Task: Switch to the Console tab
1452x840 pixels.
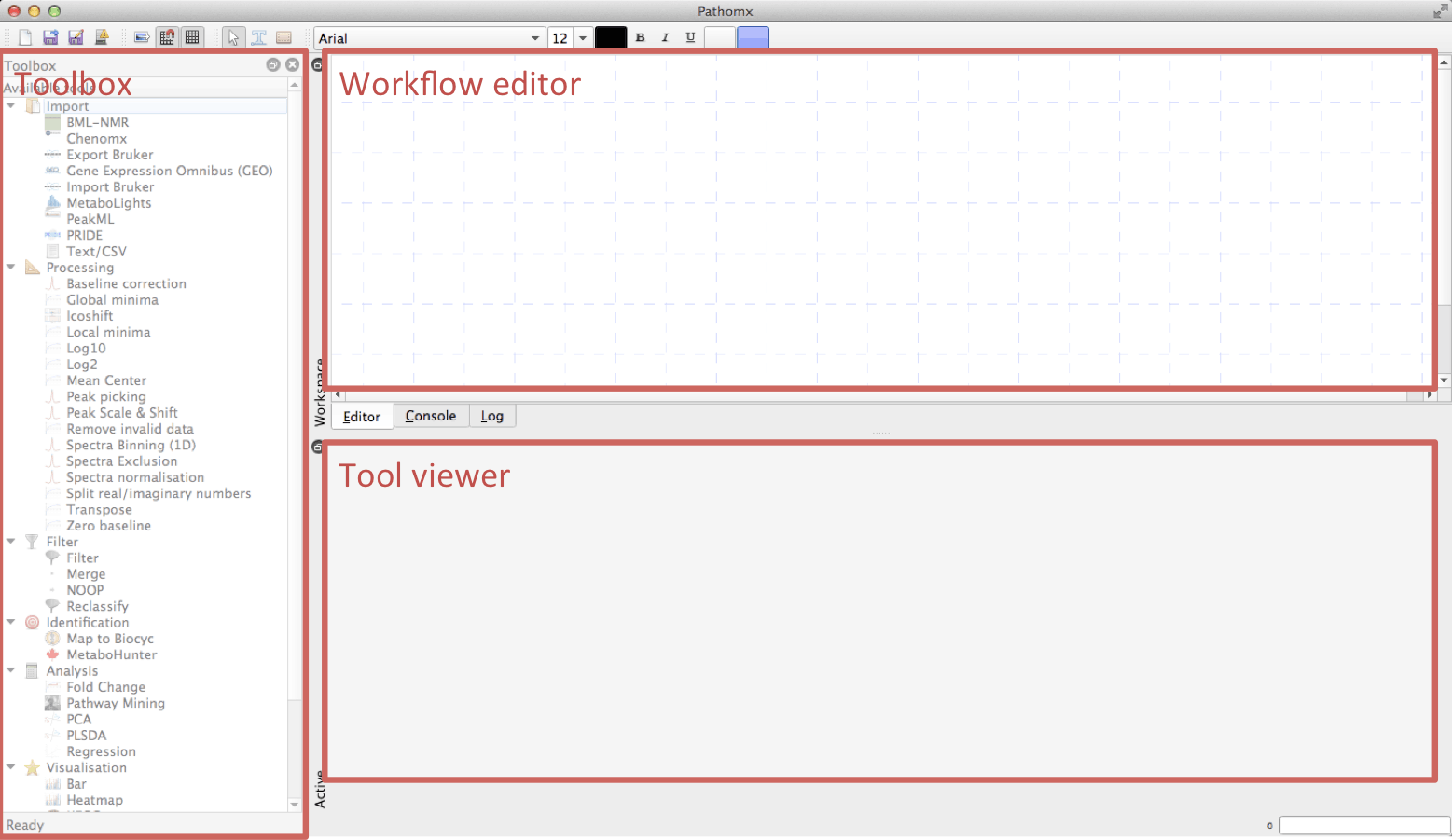Action: (431, 416)
